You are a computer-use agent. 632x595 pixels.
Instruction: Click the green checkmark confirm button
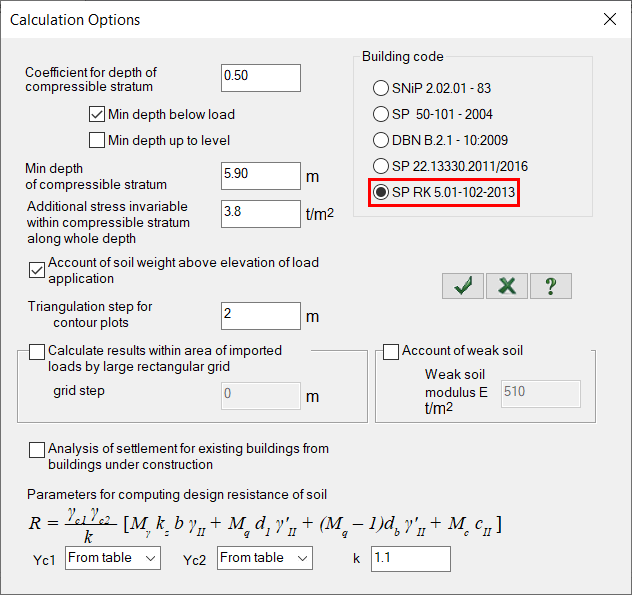click(463, 286)
